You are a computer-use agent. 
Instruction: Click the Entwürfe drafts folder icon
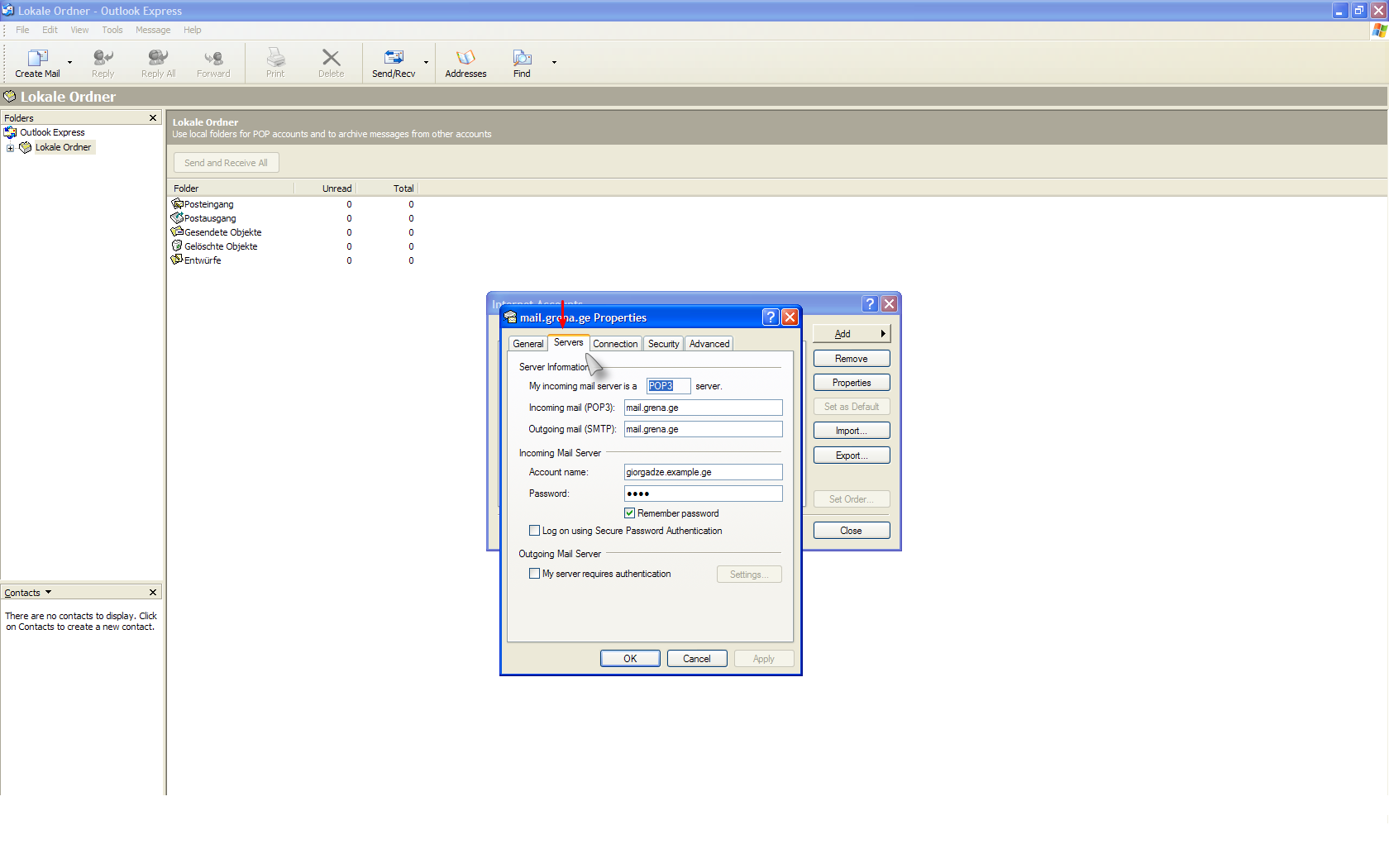pos(177,260)
